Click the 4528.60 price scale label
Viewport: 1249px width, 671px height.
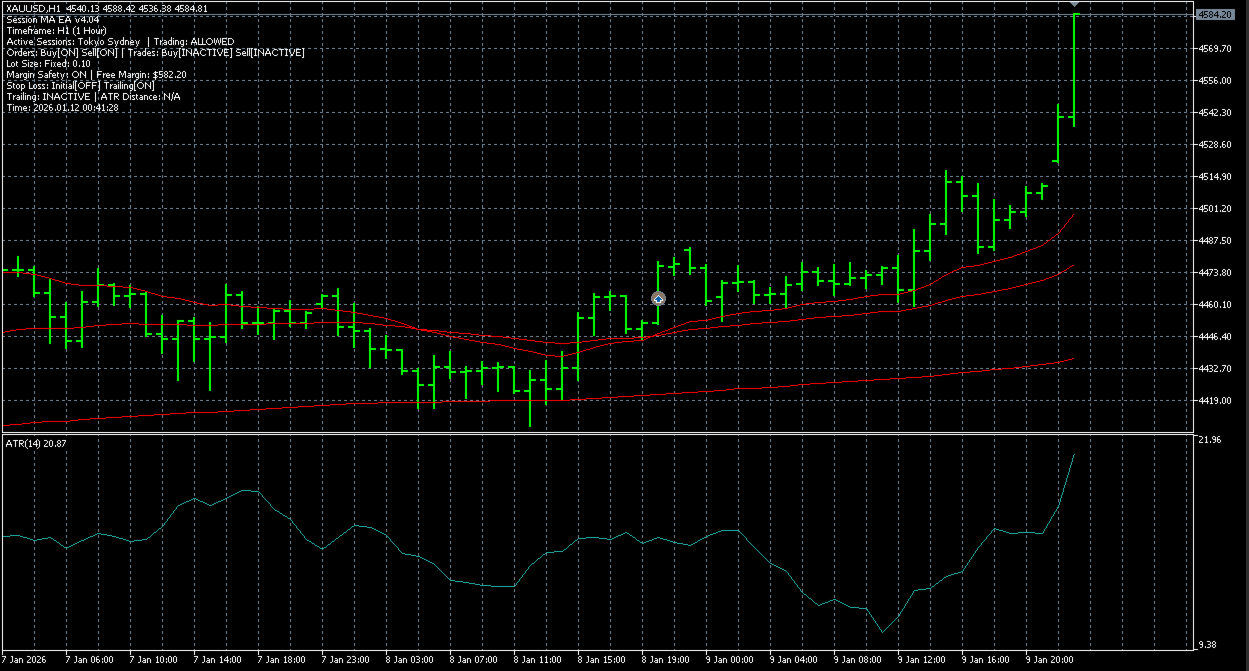(1214, 144)
